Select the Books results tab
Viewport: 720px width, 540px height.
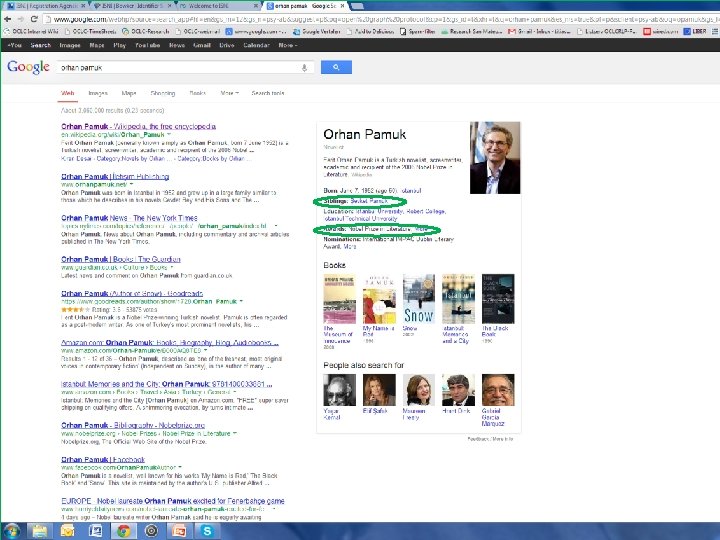(x=197, y=93)
